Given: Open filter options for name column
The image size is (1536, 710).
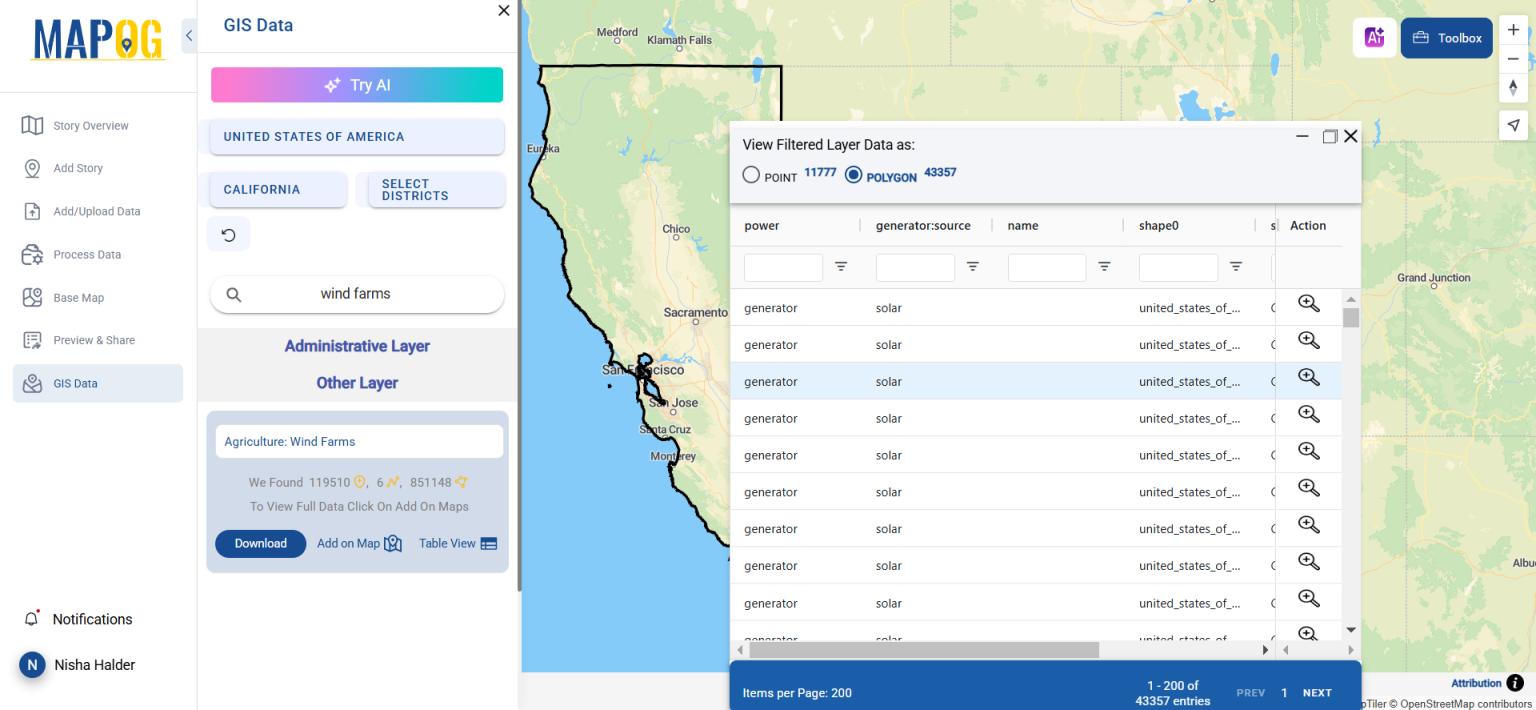Looking at the screenshot, I should tap(1104, 267).
